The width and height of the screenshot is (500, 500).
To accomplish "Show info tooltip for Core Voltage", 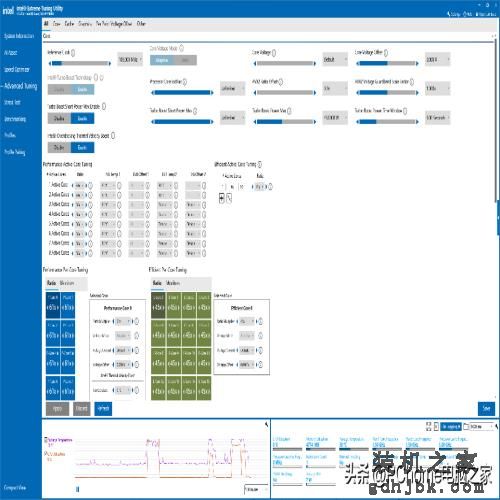I will pyautogui.click(x=274, y=52).
